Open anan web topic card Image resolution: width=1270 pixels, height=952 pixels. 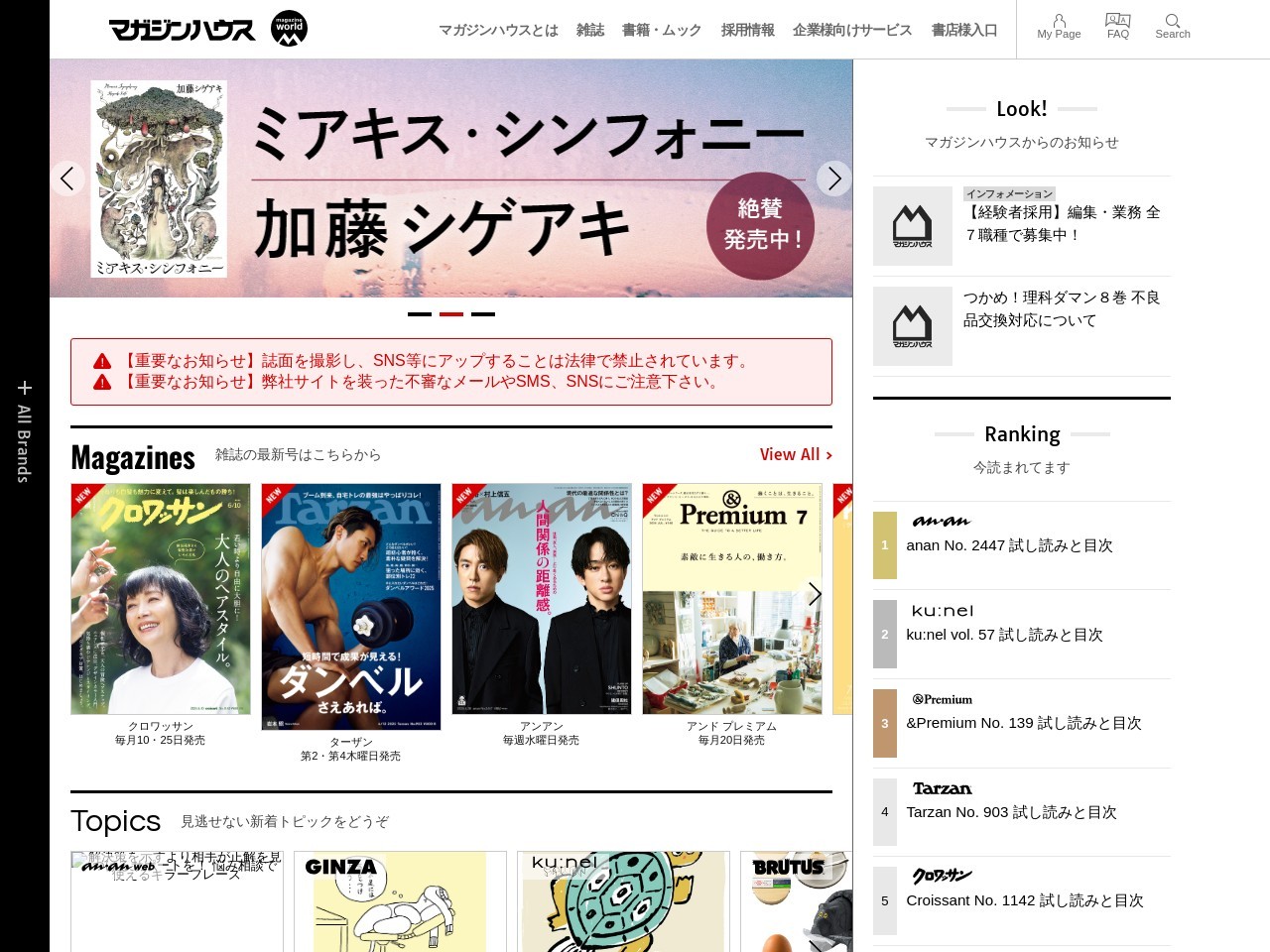pos(177,901)
